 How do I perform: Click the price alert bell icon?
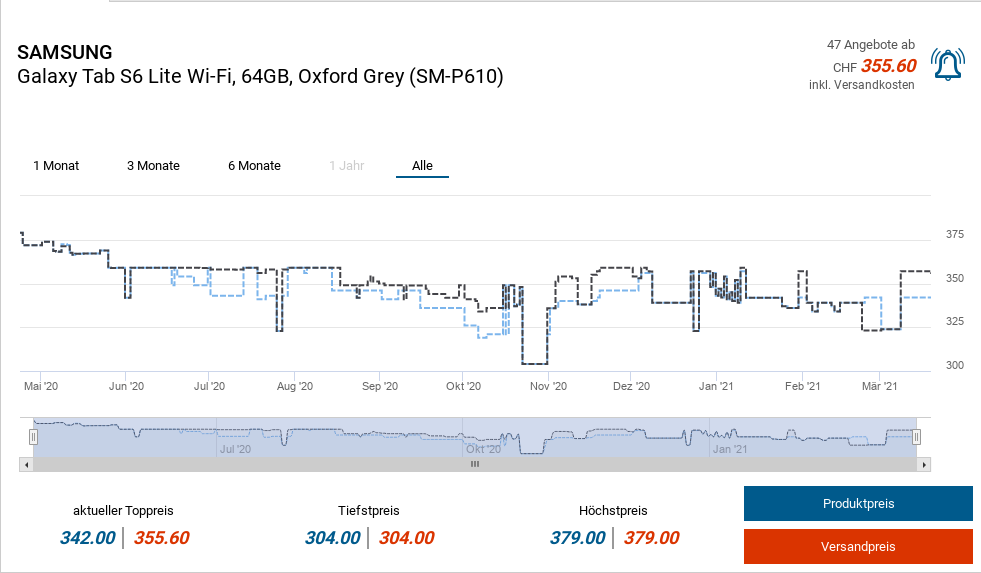[x=945, y=65]
